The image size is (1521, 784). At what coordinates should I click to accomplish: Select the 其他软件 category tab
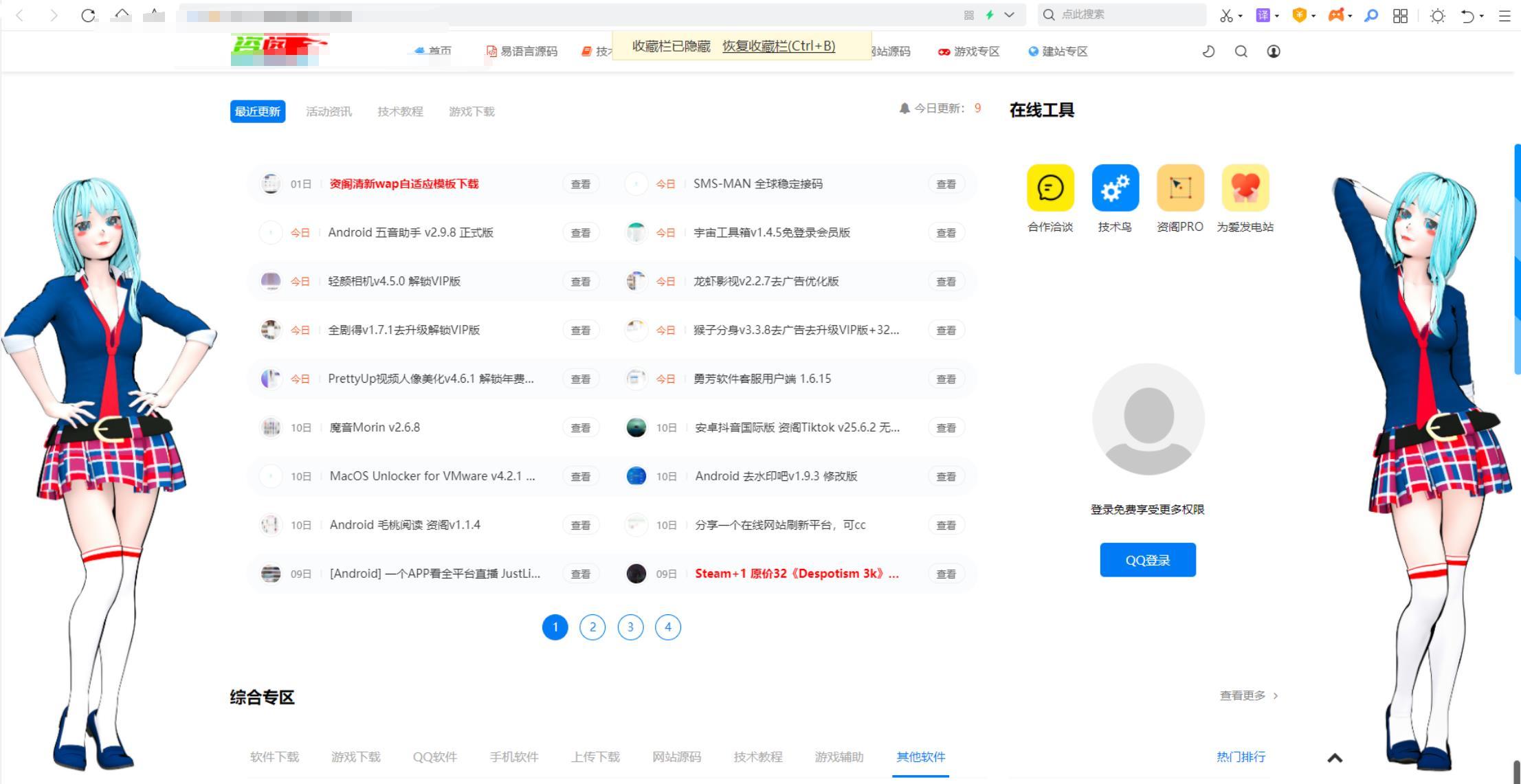pyautogui.click(x=920, y=757)
